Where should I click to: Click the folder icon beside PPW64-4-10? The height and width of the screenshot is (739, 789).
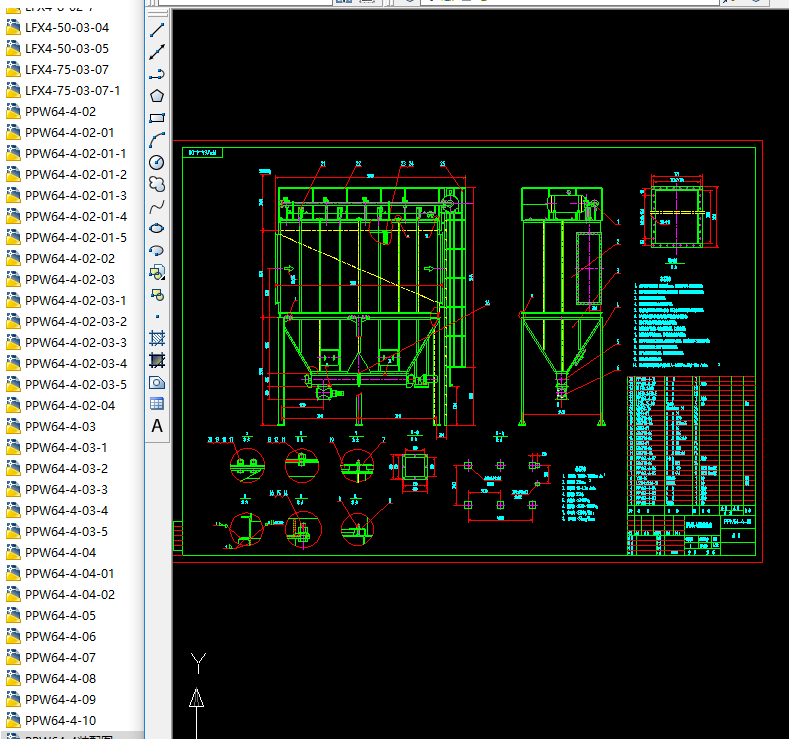coord(13,720)
